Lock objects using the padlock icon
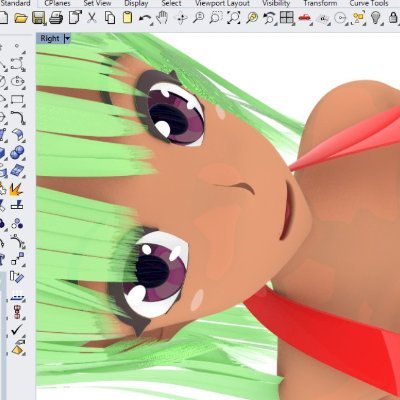The height and width of the screenshot is (400, 400). [x=394, y=17]
